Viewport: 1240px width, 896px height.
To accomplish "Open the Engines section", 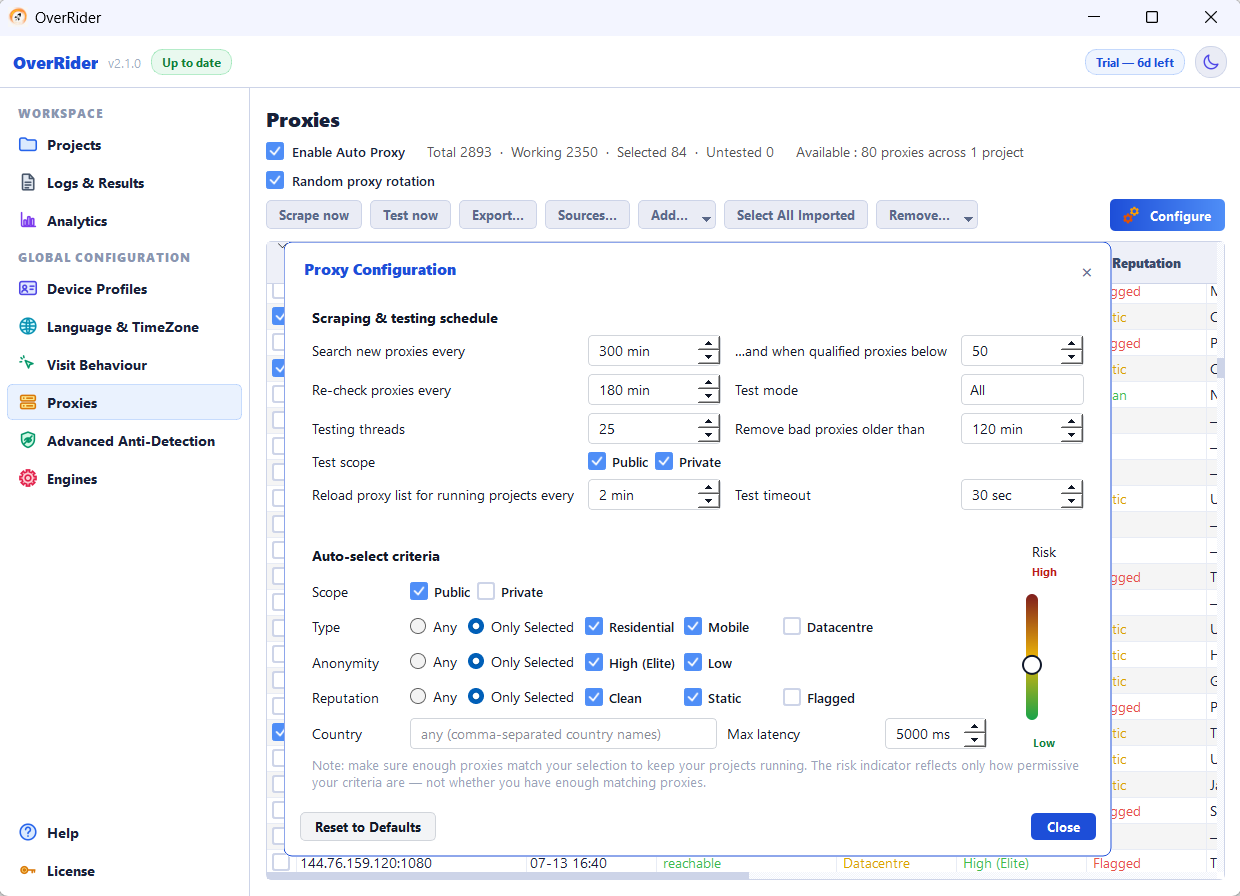I will click(124, 479).
